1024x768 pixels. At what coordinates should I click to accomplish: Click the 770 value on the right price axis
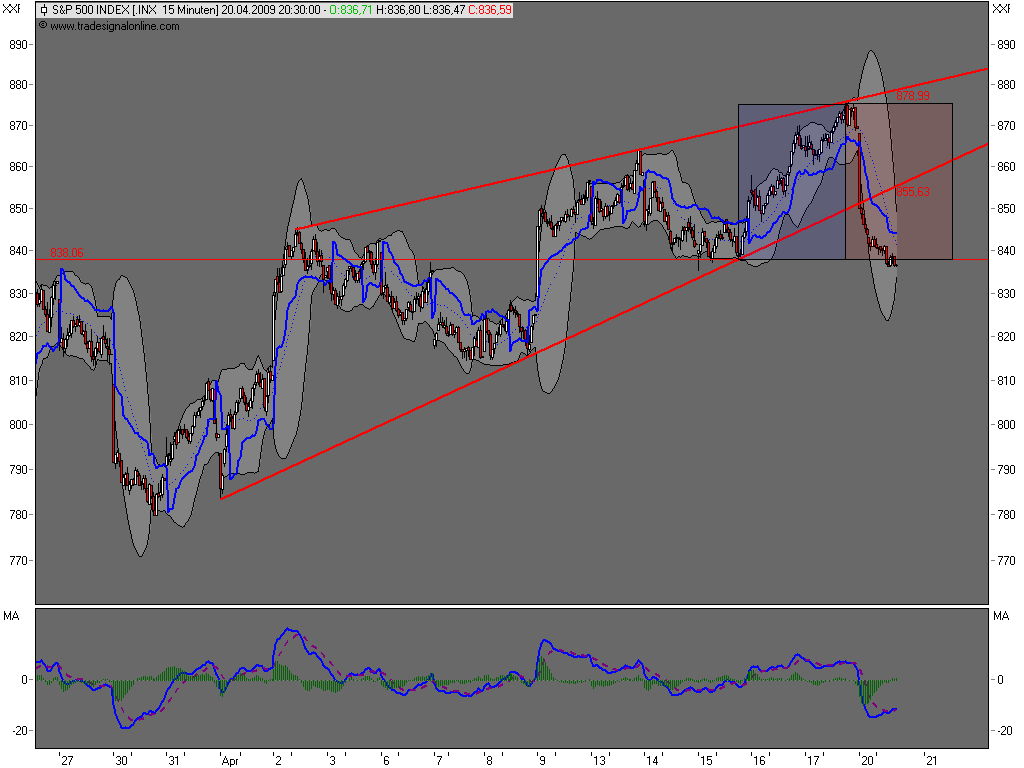click(x=1006, y=560)
